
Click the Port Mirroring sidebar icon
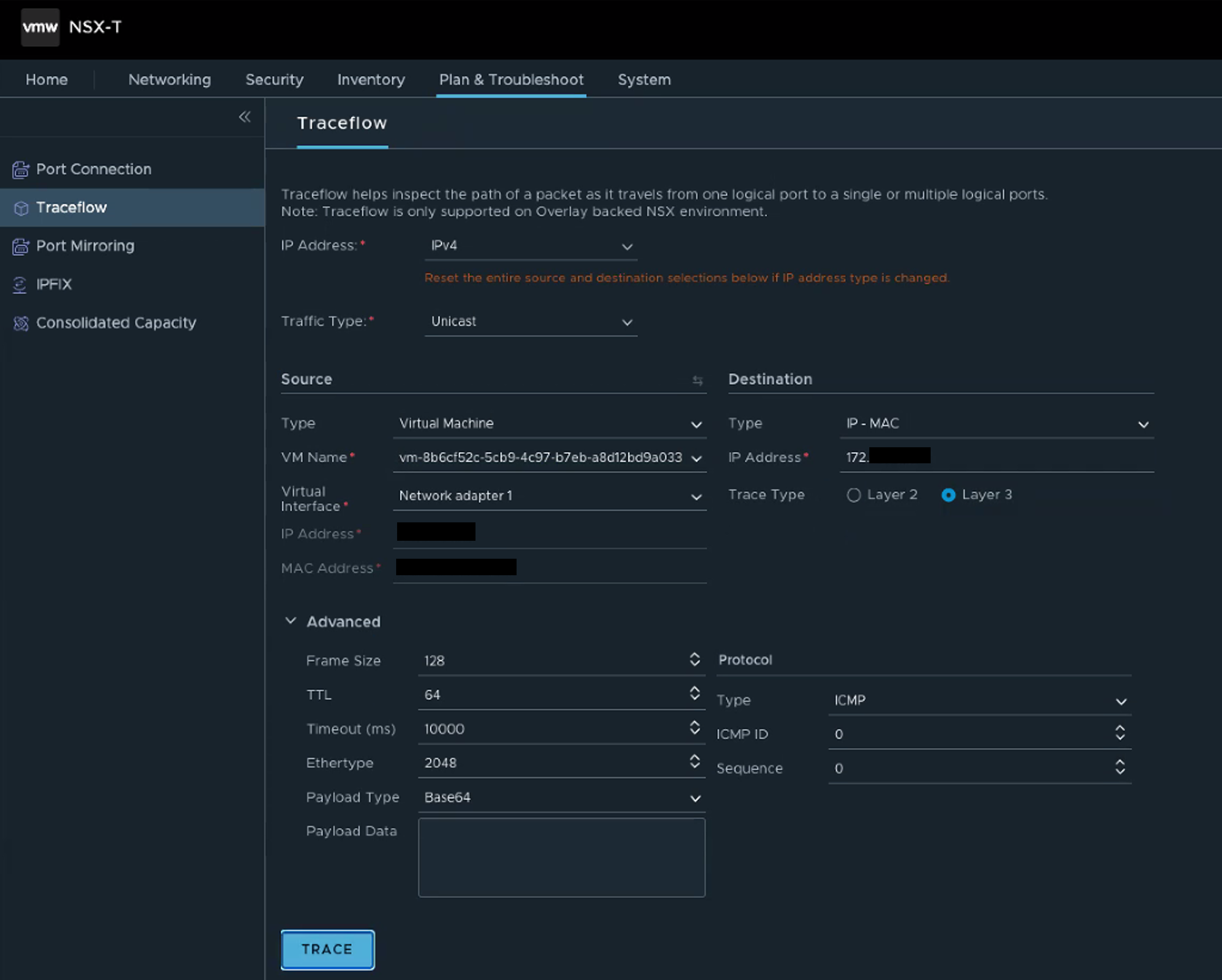click(20, 247)
